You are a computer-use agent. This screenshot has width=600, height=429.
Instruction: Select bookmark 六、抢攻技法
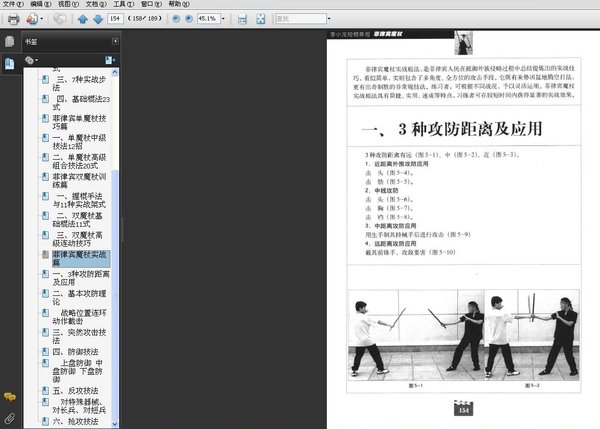[x=75, y=421]
